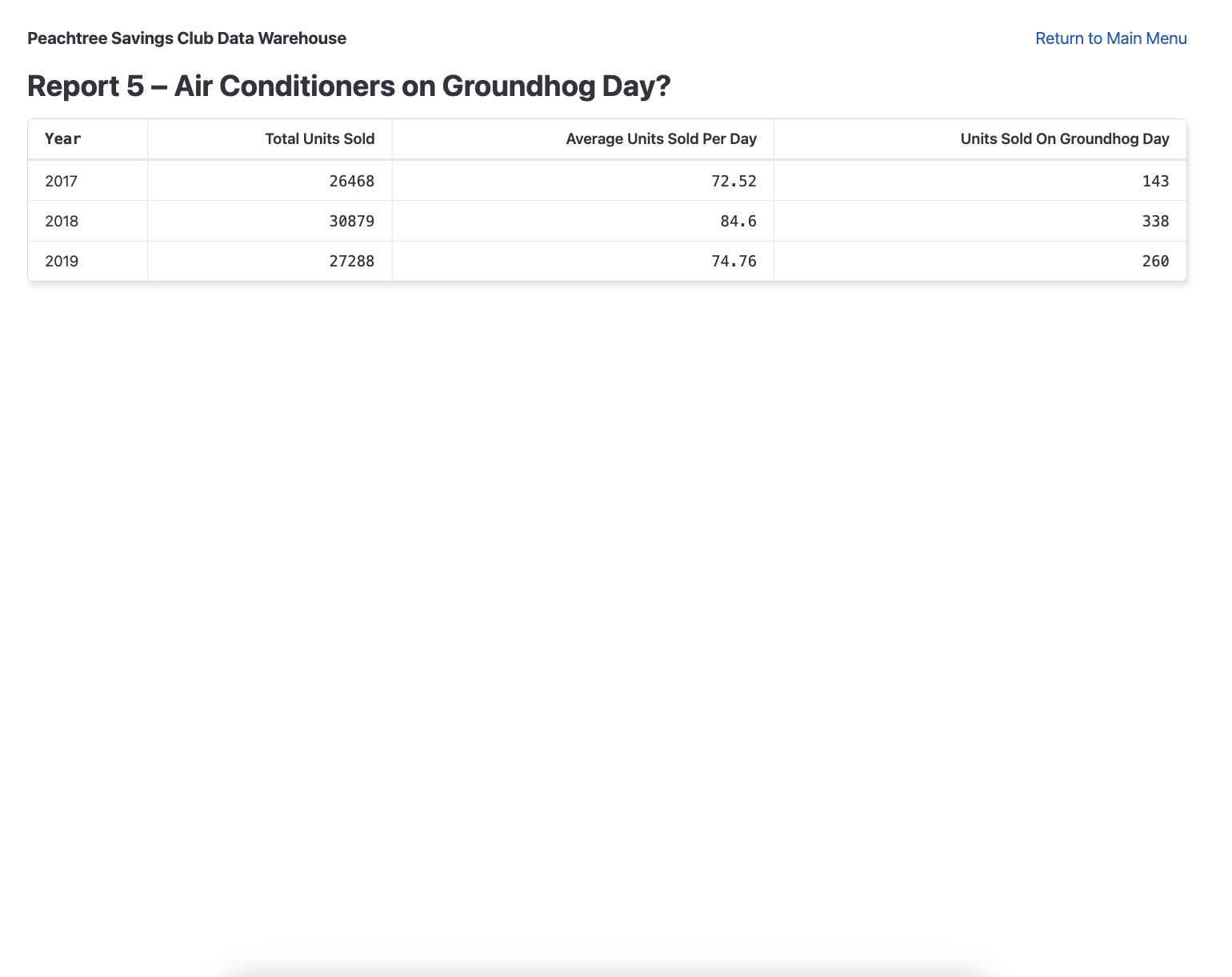The image size is (1232, 977).
Task: Select the 84.6 average per day cell
Action: tap(738, 221)
